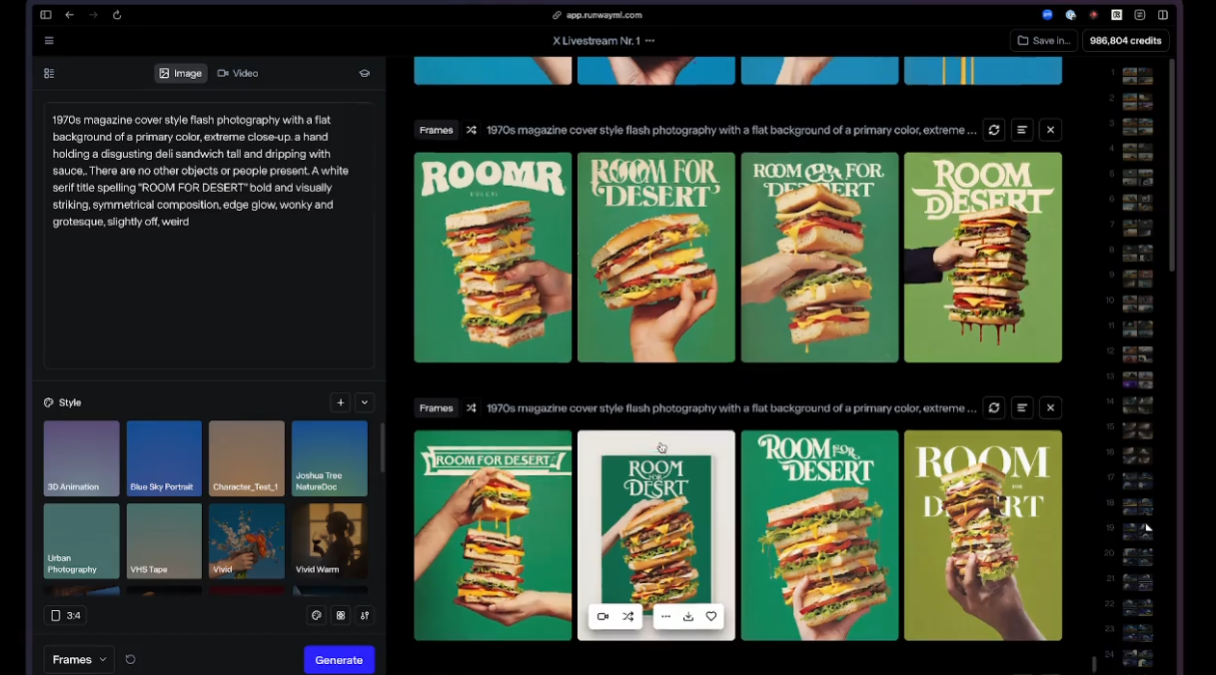The height and width of the screenshot is (675, 1216).
Task: Select the 3D Animation style
Action: [81, 458]
